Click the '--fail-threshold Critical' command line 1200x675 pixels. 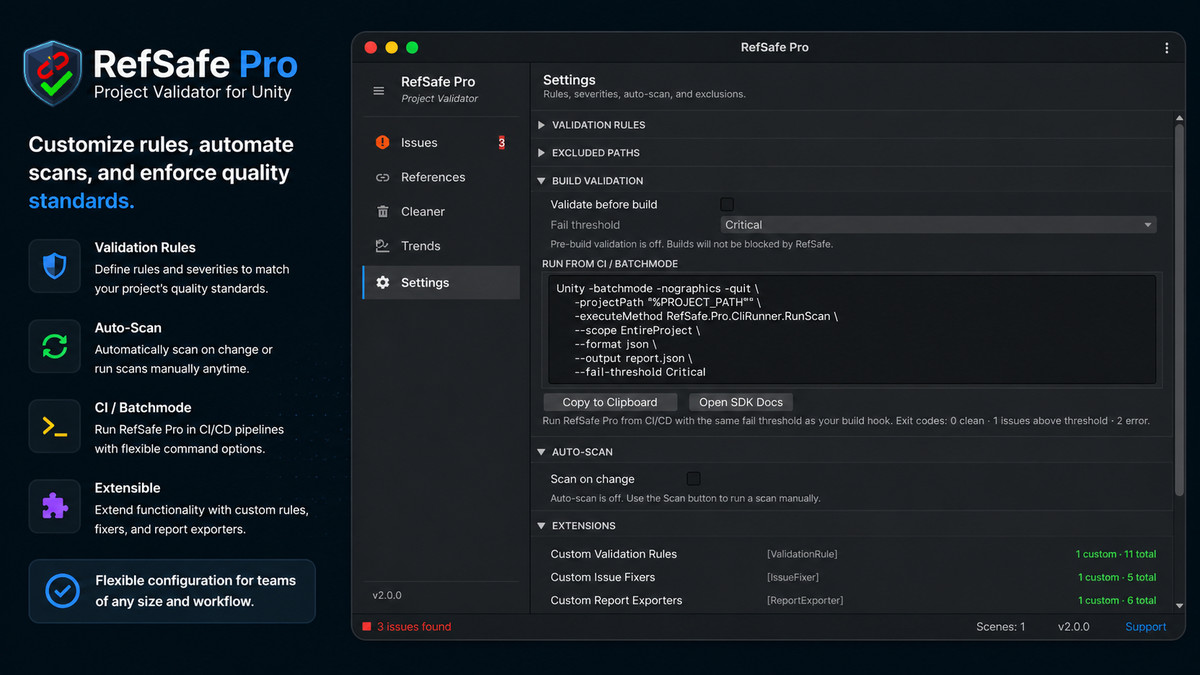pos(640,372)
